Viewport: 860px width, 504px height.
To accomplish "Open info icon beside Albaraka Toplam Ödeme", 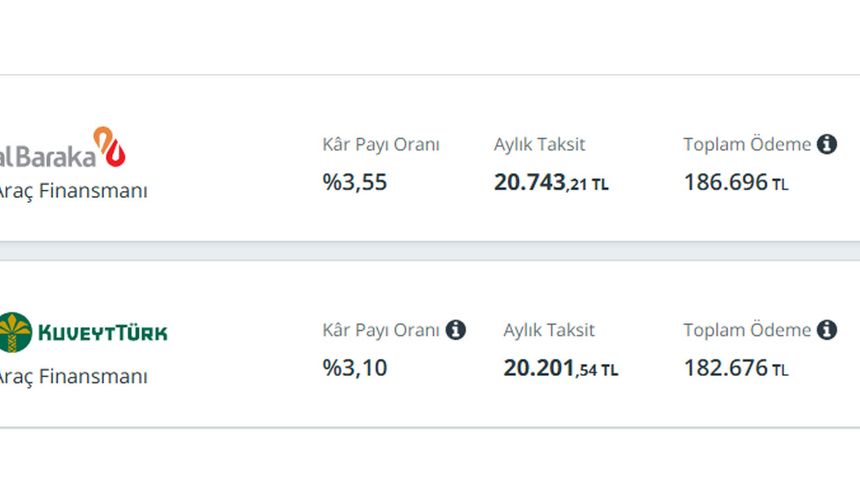I will tap(827, 144).
